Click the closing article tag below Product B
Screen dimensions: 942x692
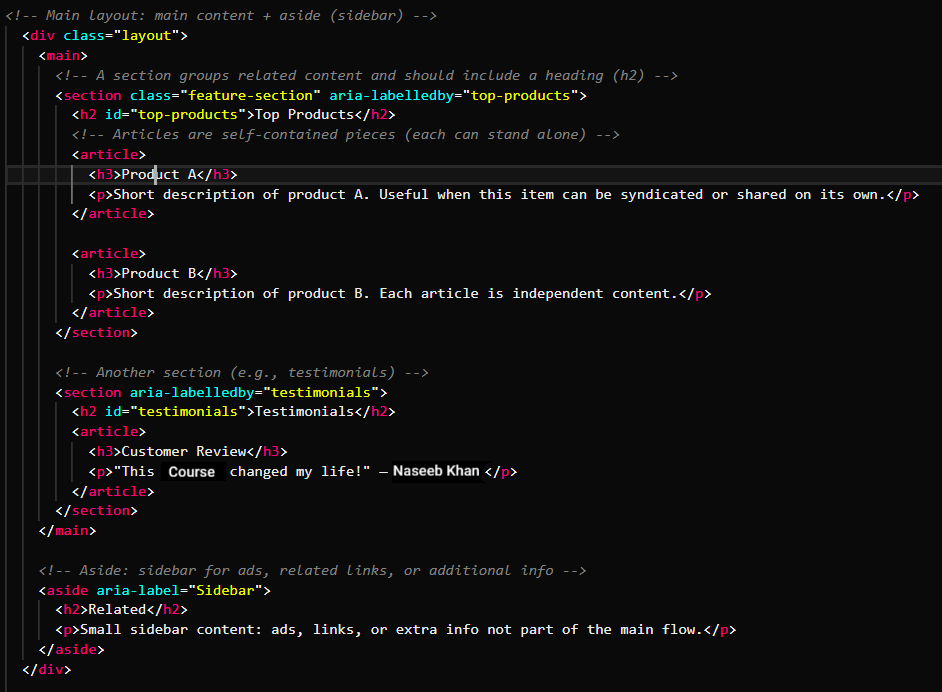point(113,313)
